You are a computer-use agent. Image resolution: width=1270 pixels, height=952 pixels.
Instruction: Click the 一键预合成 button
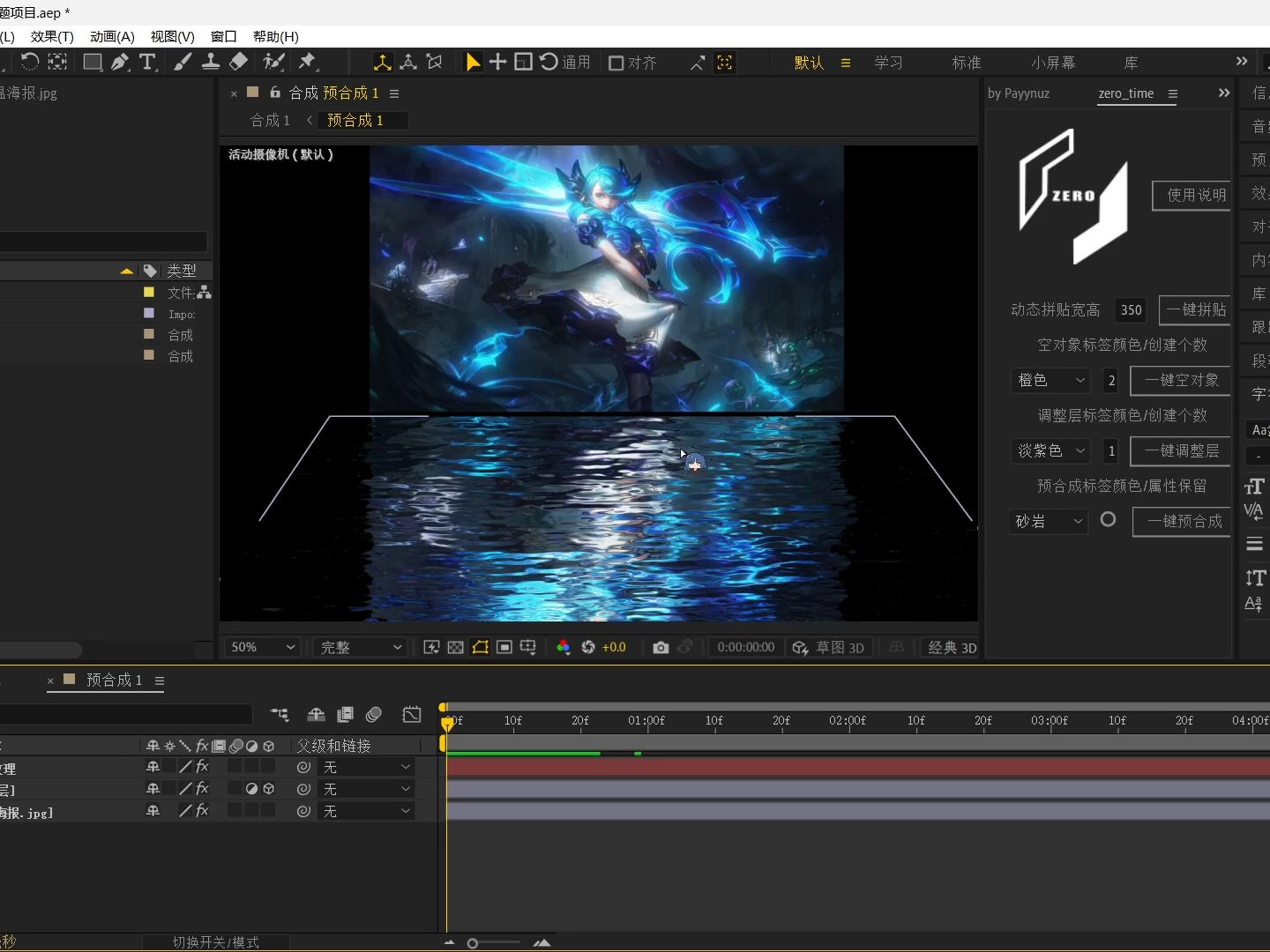1183,521
